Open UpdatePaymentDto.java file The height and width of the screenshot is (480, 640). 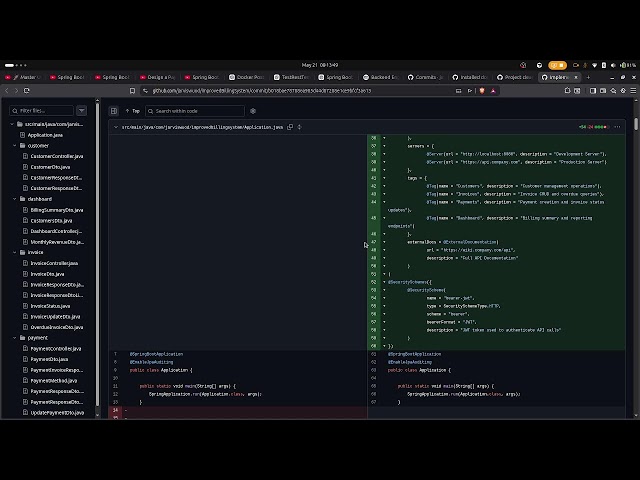click(57, 412)
